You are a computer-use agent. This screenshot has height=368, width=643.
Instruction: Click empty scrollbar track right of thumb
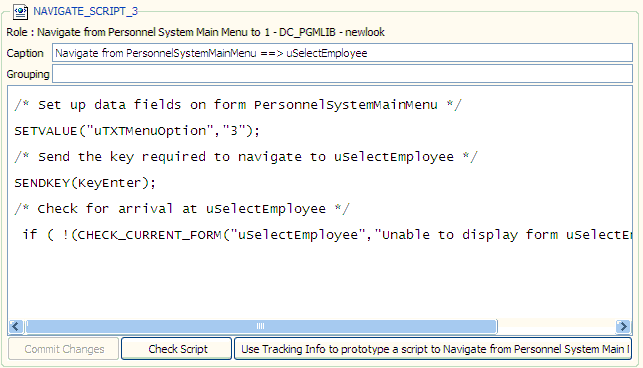(x=556, y=327)
